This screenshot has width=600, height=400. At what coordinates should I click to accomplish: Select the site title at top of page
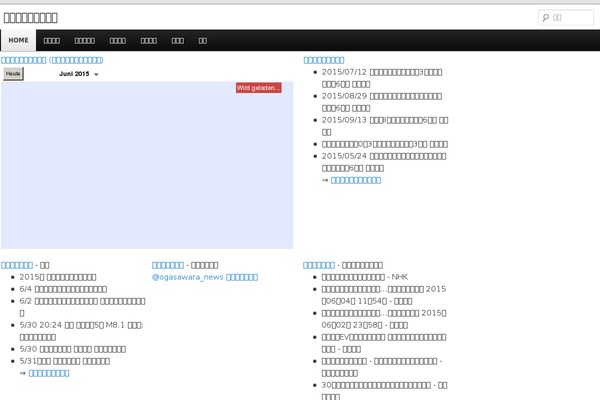31,18
